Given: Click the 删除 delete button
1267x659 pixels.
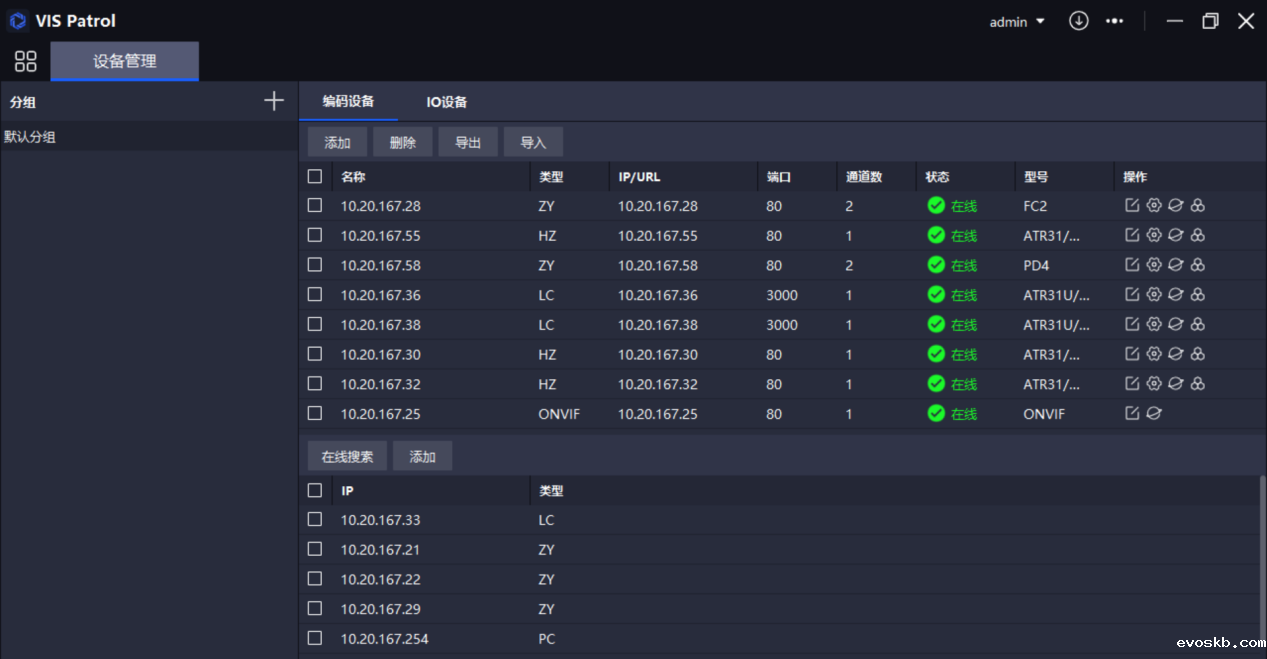Looking at the screenshot, I should click(x=403, y=142).
